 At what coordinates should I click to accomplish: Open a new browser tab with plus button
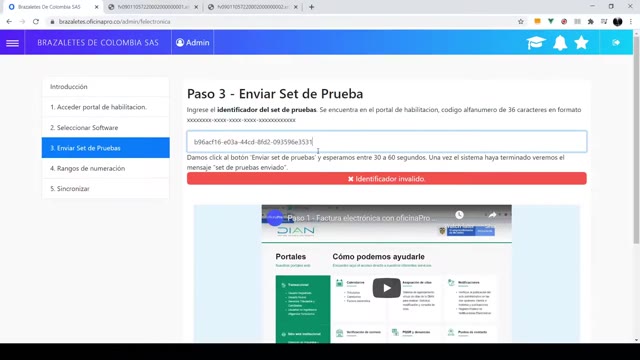click(311, 7)
